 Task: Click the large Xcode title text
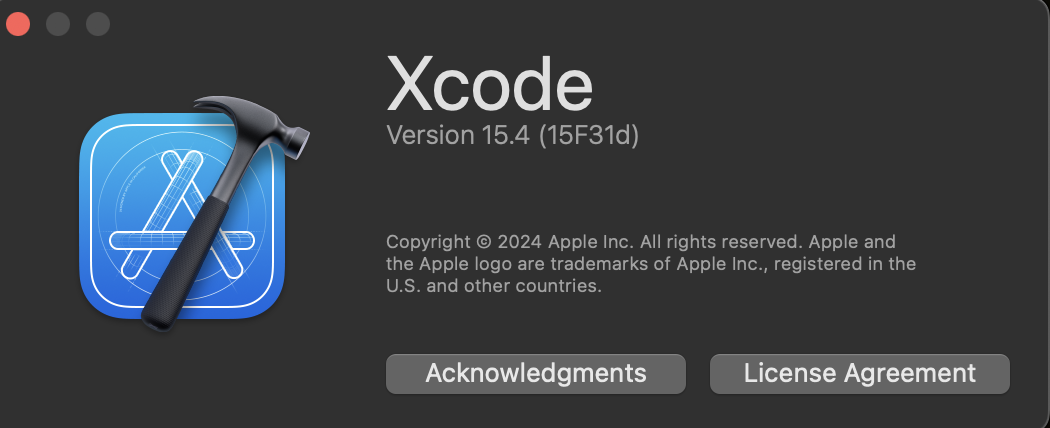pyautogui.click(x=489, y=83)
